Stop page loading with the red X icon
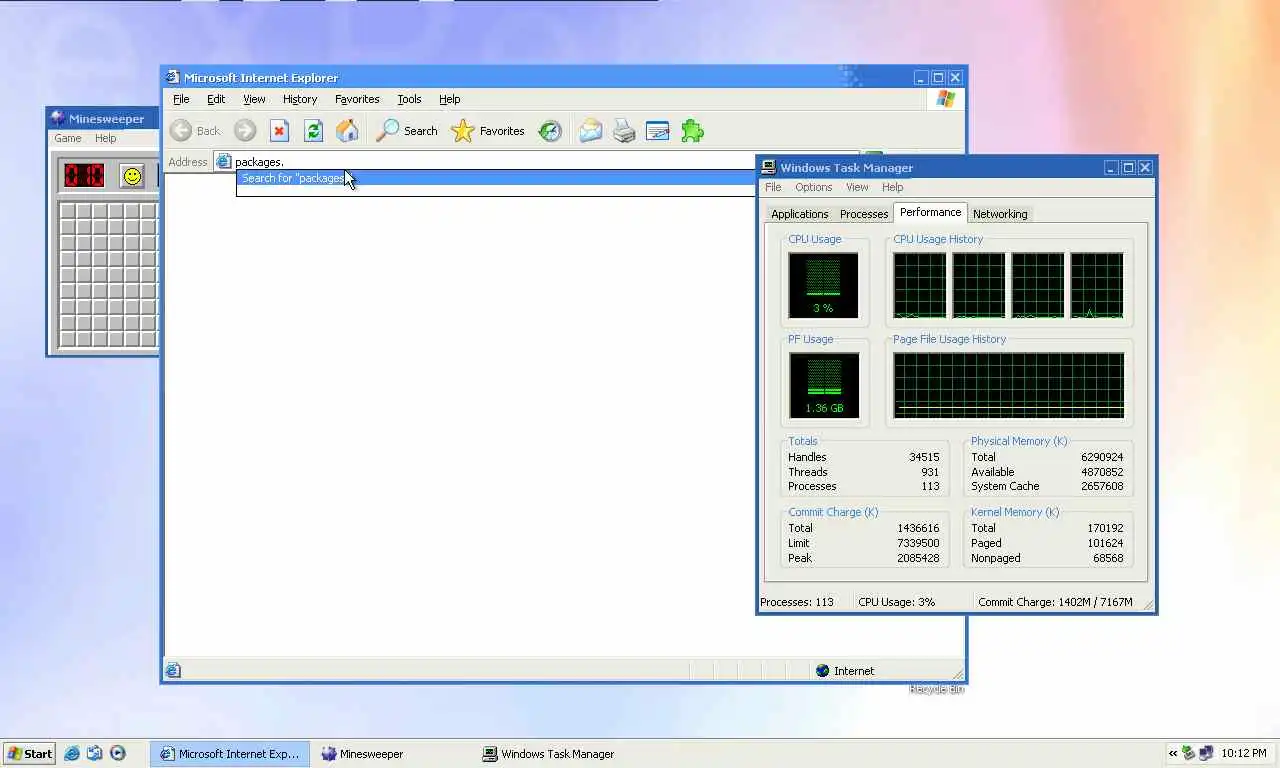The height and width of the screenshot is (768, 1280). click(x=279, y=131)
